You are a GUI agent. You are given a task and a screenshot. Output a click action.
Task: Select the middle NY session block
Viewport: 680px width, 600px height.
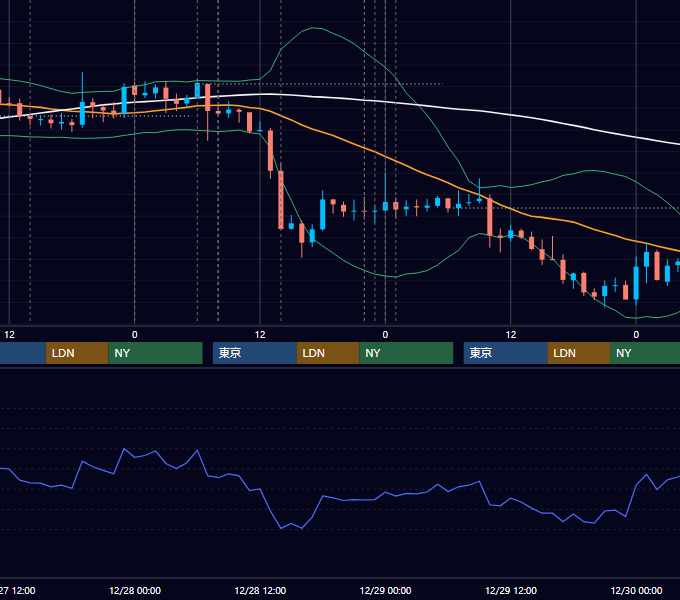click(x=406, y=353)
